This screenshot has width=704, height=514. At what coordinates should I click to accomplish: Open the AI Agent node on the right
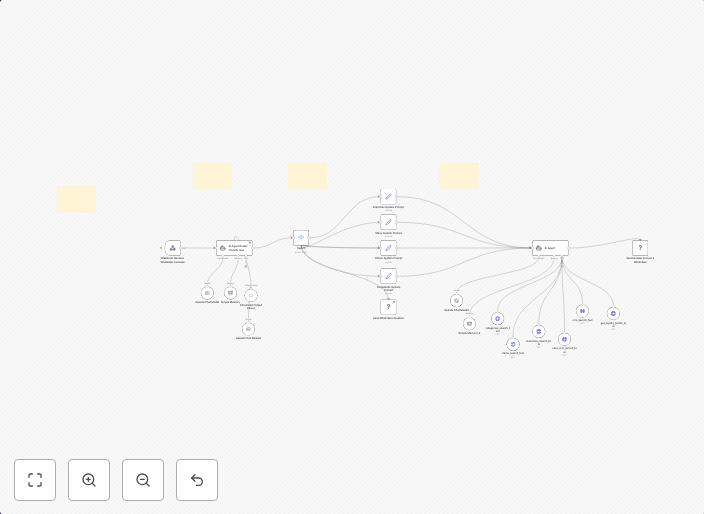point(550,247)
